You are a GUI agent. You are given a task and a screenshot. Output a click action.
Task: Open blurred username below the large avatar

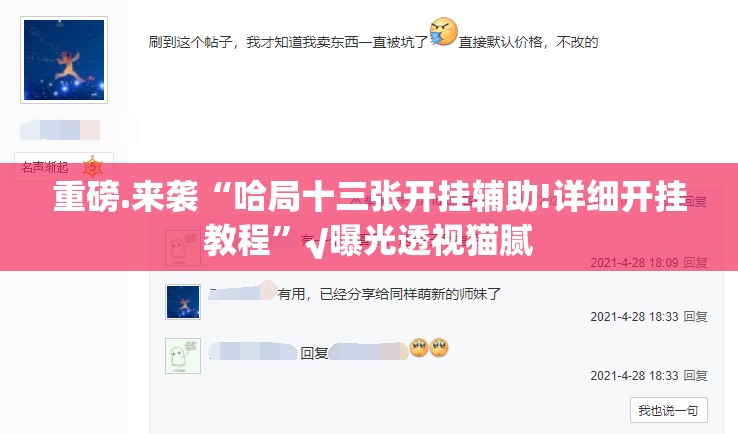[x=60, y=130]
